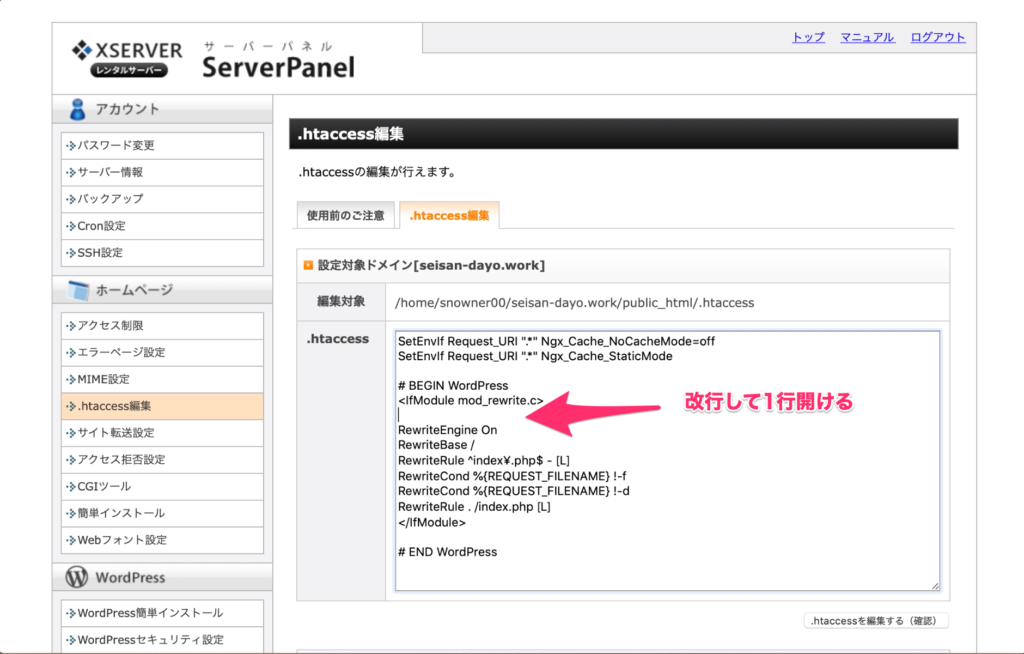Viewport: 1024px width, 654px height.
Task: Click the homepage section icon
Action: [77, 290]
